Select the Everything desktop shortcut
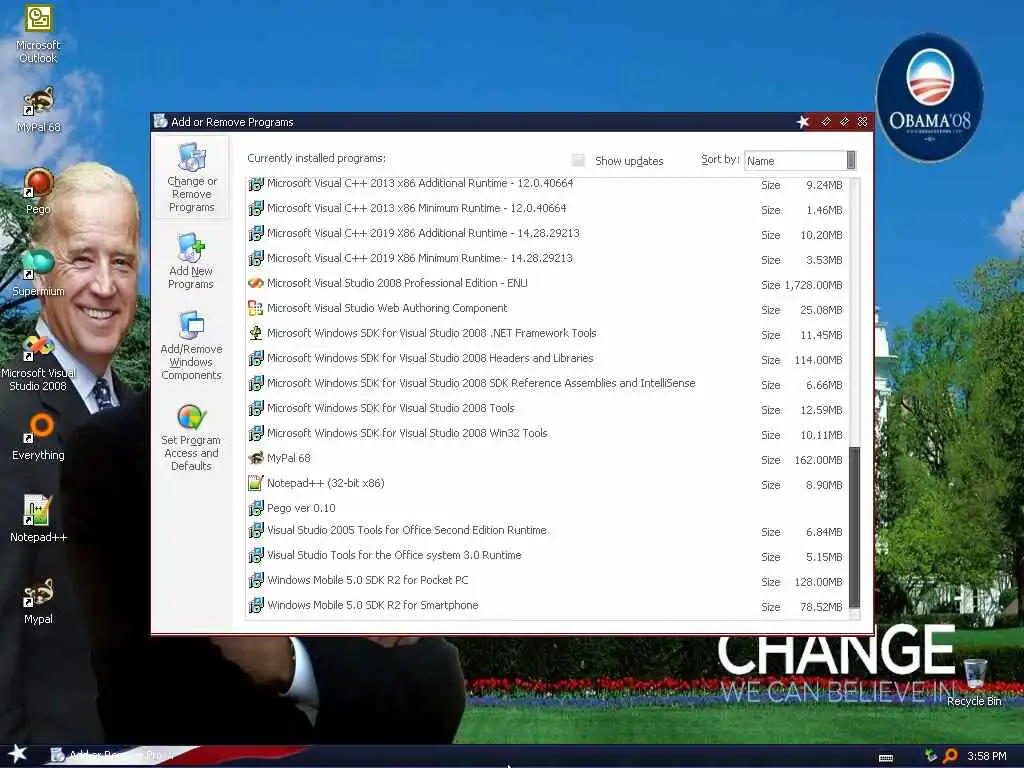The image size is (1024, 768). (x=38, y=436)
